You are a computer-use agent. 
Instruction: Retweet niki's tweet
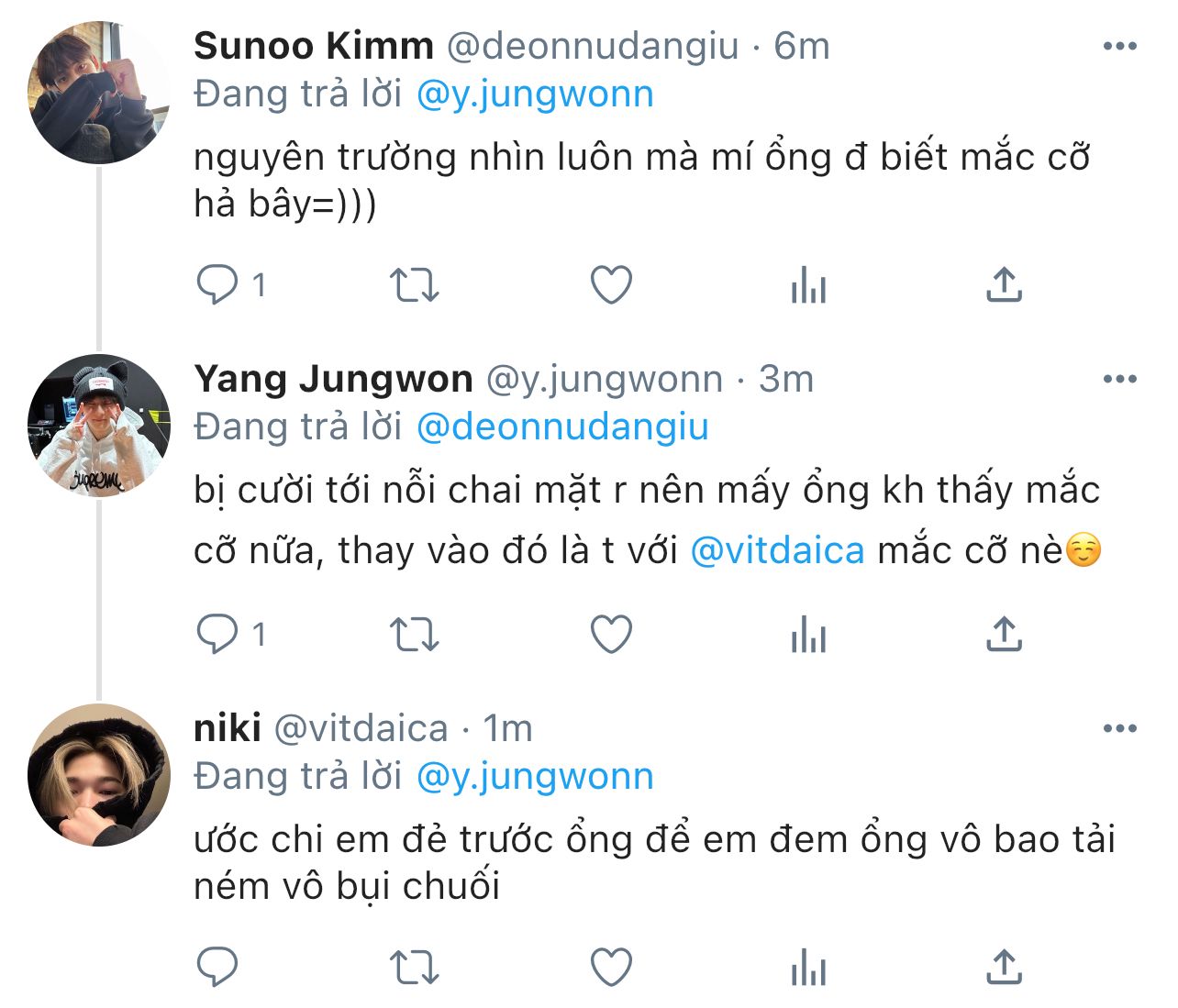415,967
